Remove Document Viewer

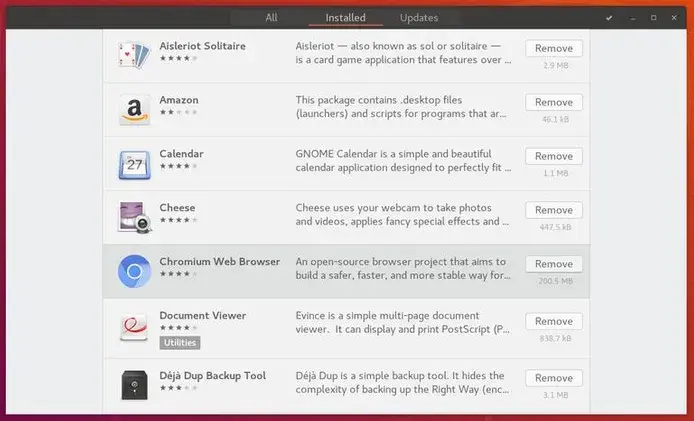[554, 321]
